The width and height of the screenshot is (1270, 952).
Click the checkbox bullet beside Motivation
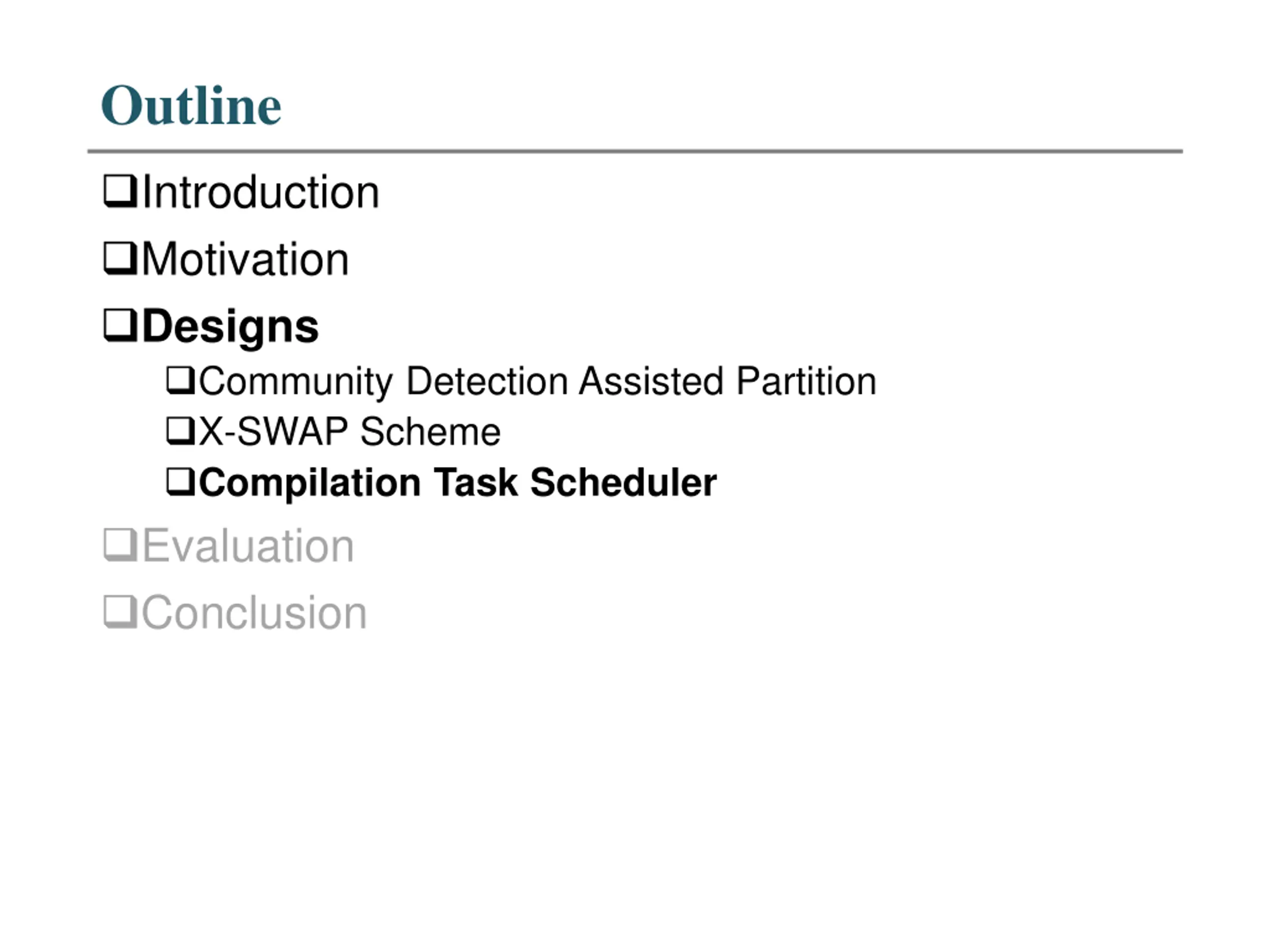(x=120, y=258)
